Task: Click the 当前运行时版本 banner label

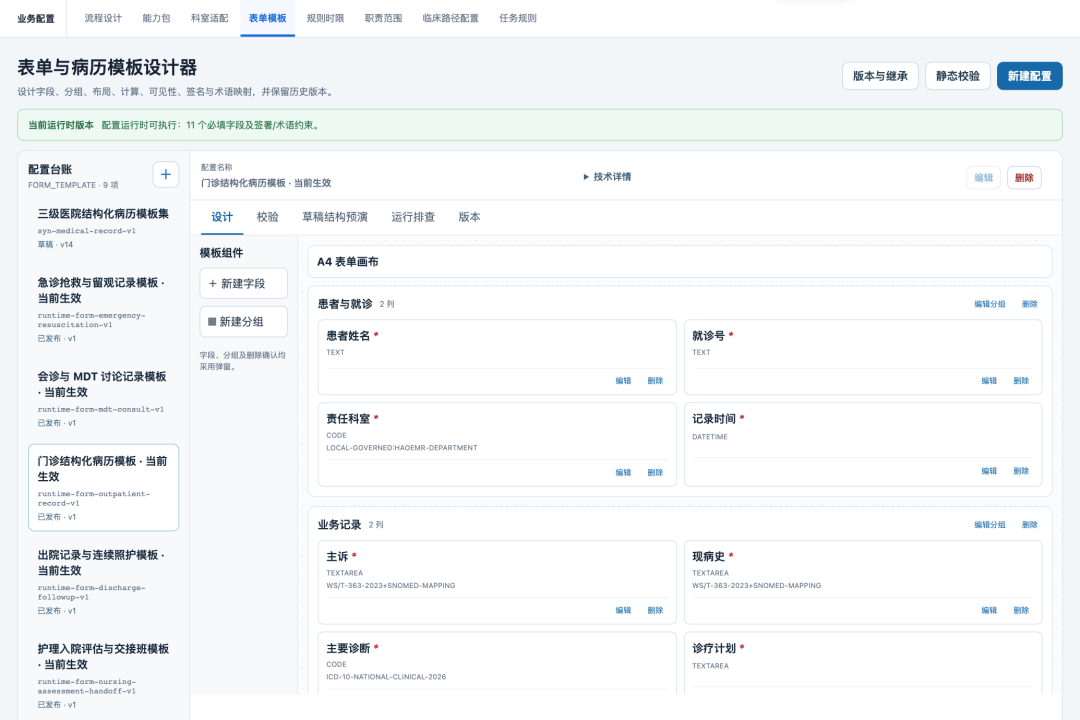Action: (61, 125)
